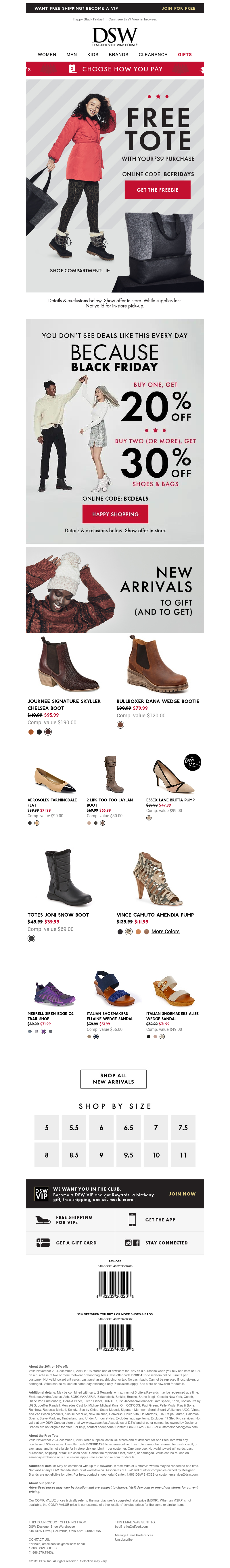The image size is (230, 1568).
Task: Click the Happy Shopping button
Action: (x=115, y=514)
